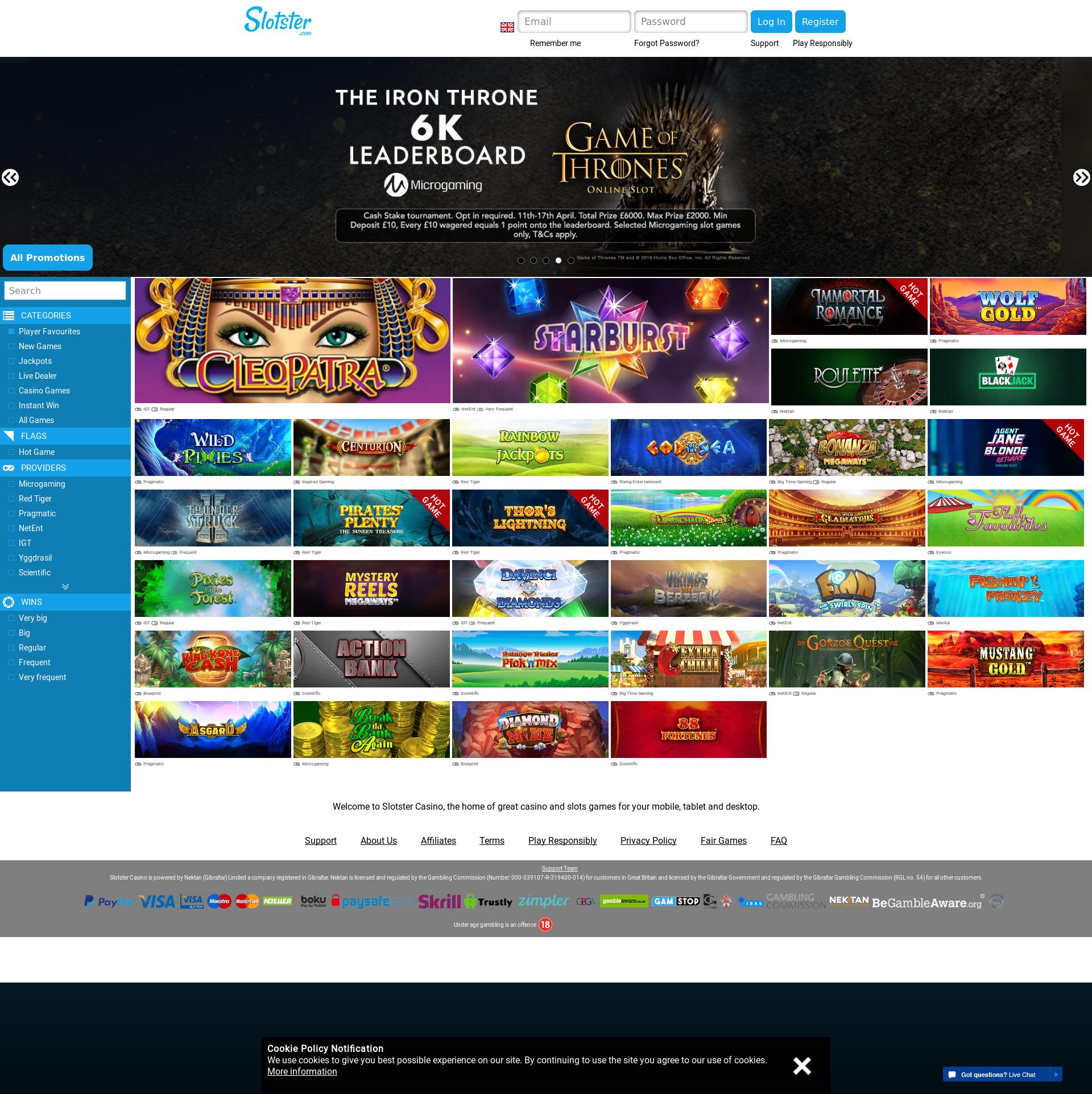Open the All Promotions button
1092x1094 pixels.
tap(48, 258)
